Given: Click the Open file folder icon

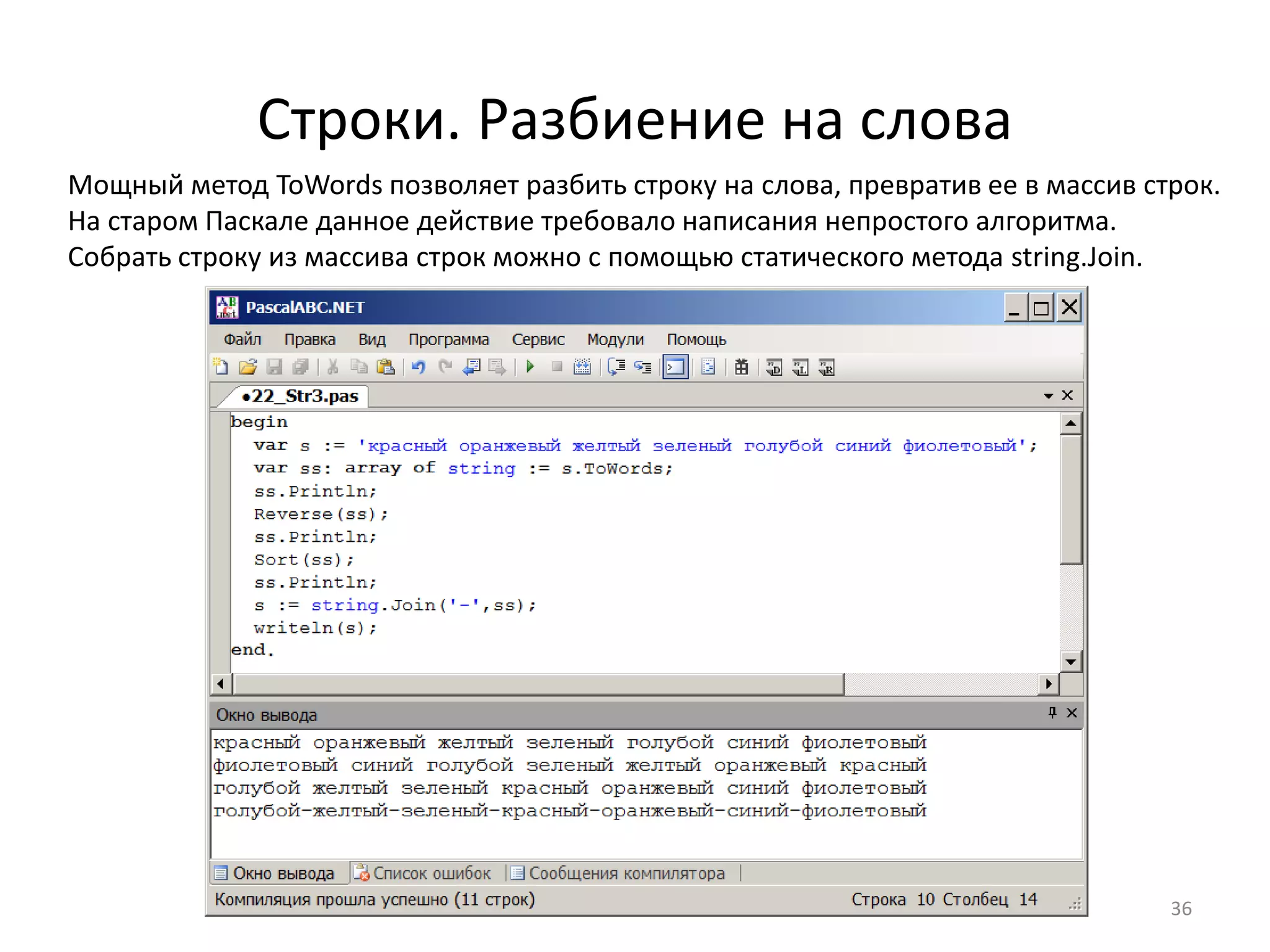Looking at the screenshot, I should click(247, 367).
